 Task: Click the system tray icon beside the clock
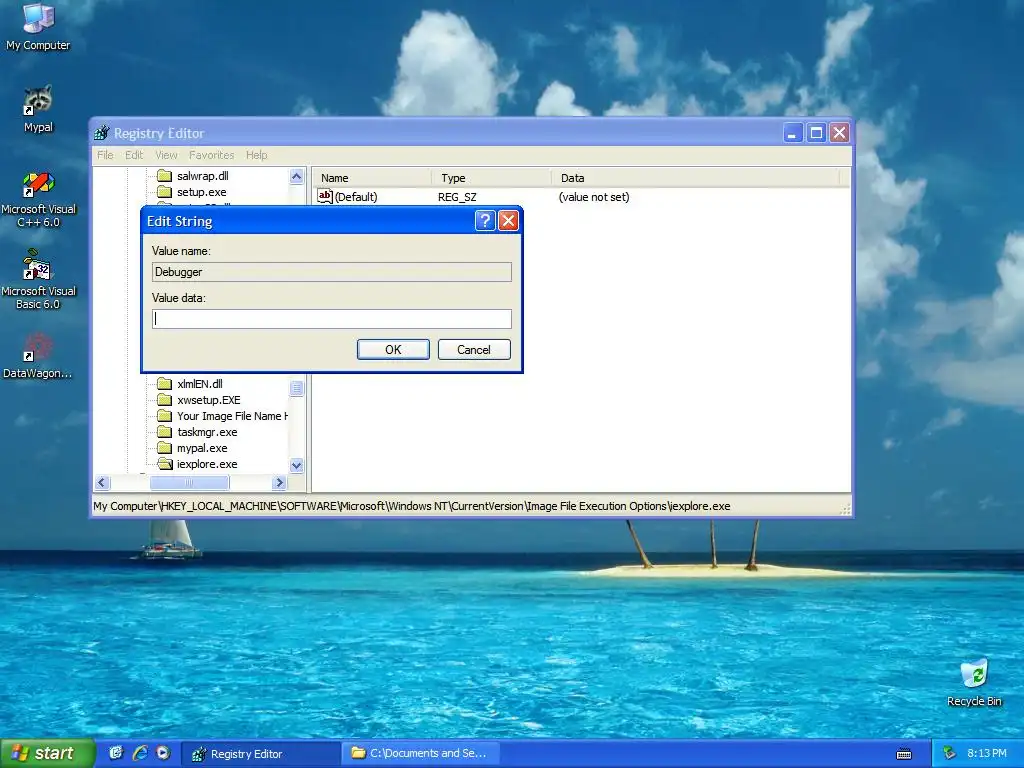point(950,753)
